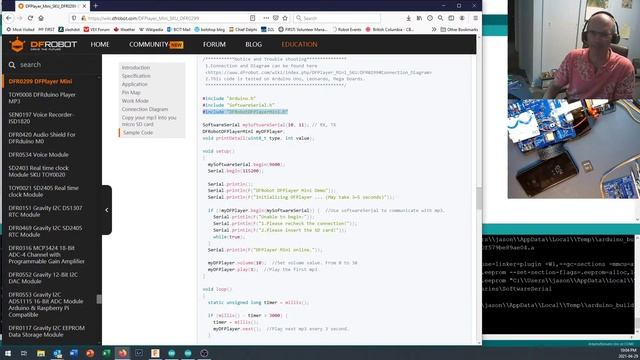Switch to Firefox on the taskbar
Screen dimensions: 640x360
point(122,353)
